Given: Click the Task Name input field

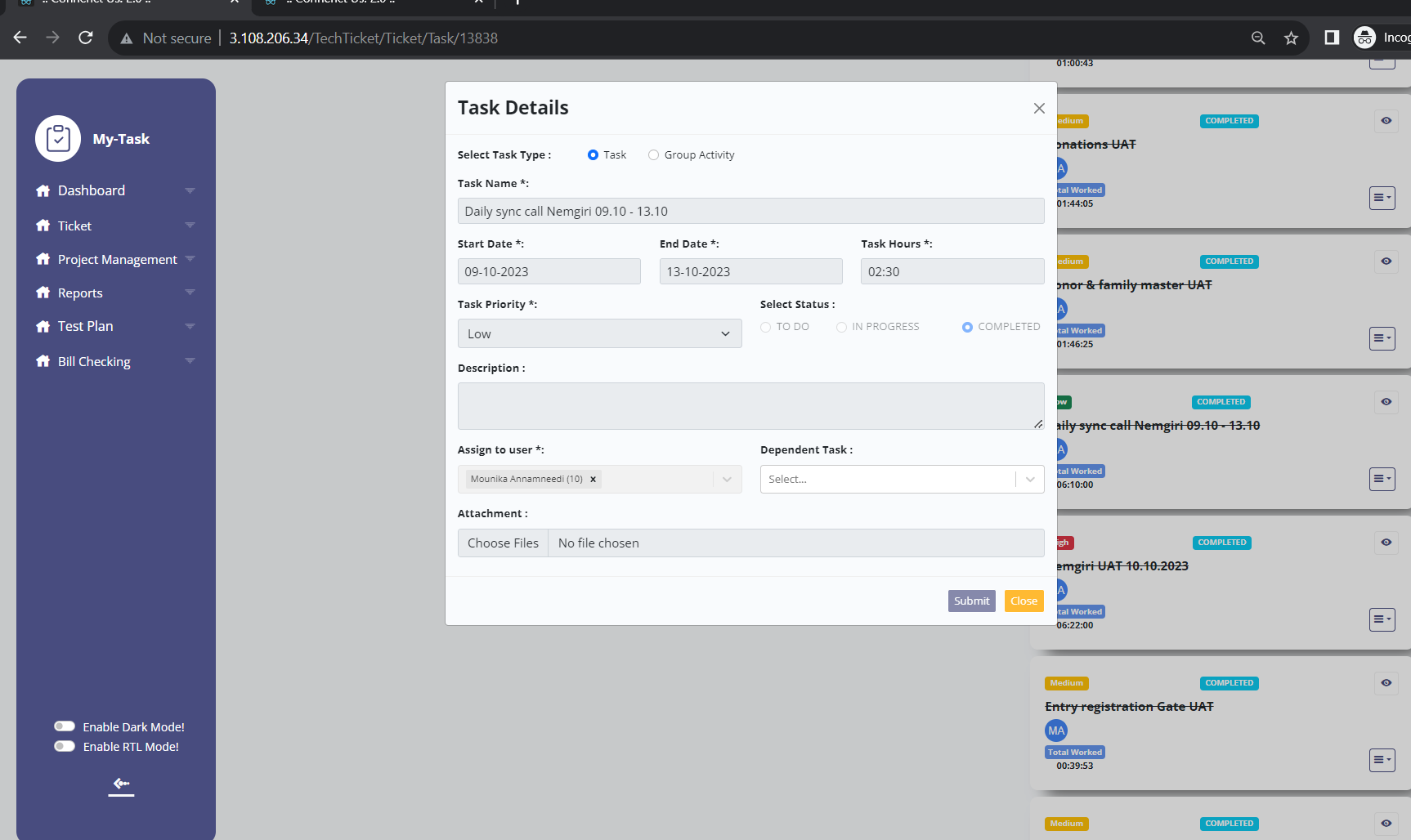Looking at the screenshot, I should click(751, 211).
